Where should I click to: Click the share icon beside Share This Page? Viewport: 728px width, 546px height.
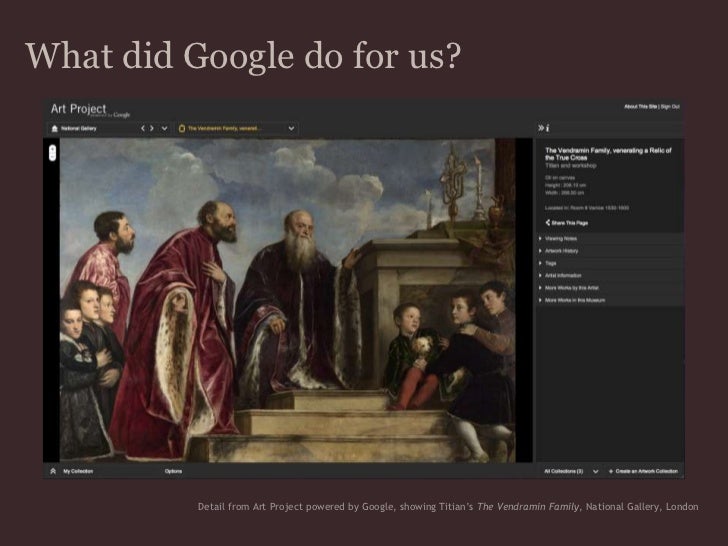click(548, 222)
